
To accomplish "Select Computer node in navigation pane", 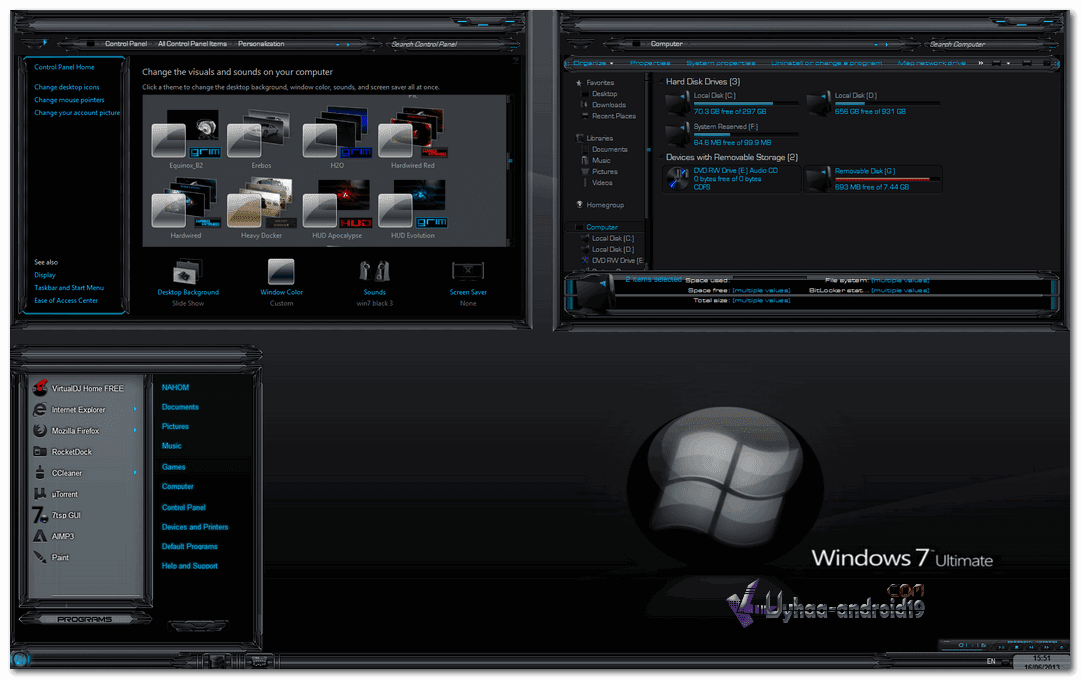I will tap(602, 227).
